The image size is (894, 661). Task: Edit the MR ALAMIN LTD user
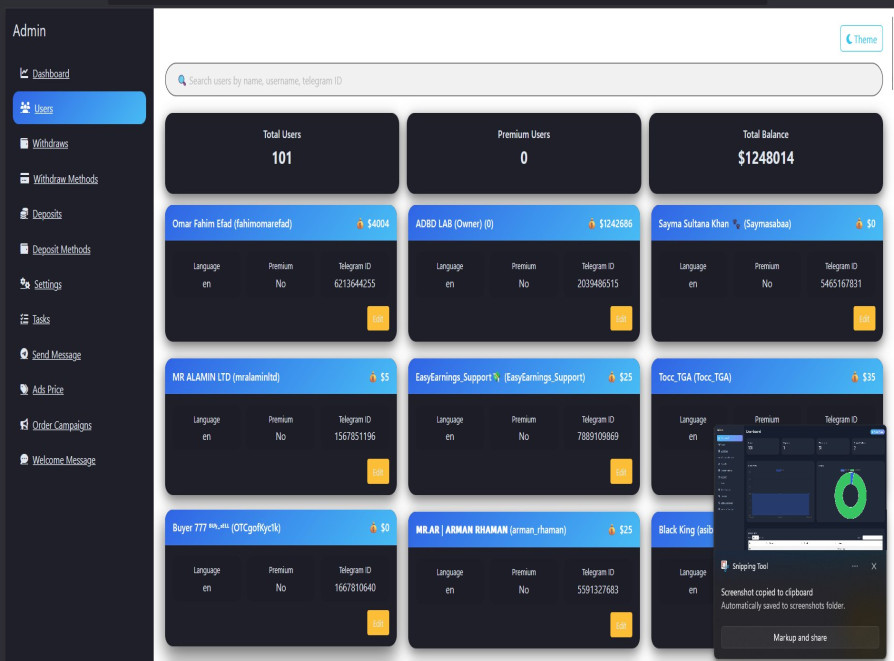(x=378, y=472)
